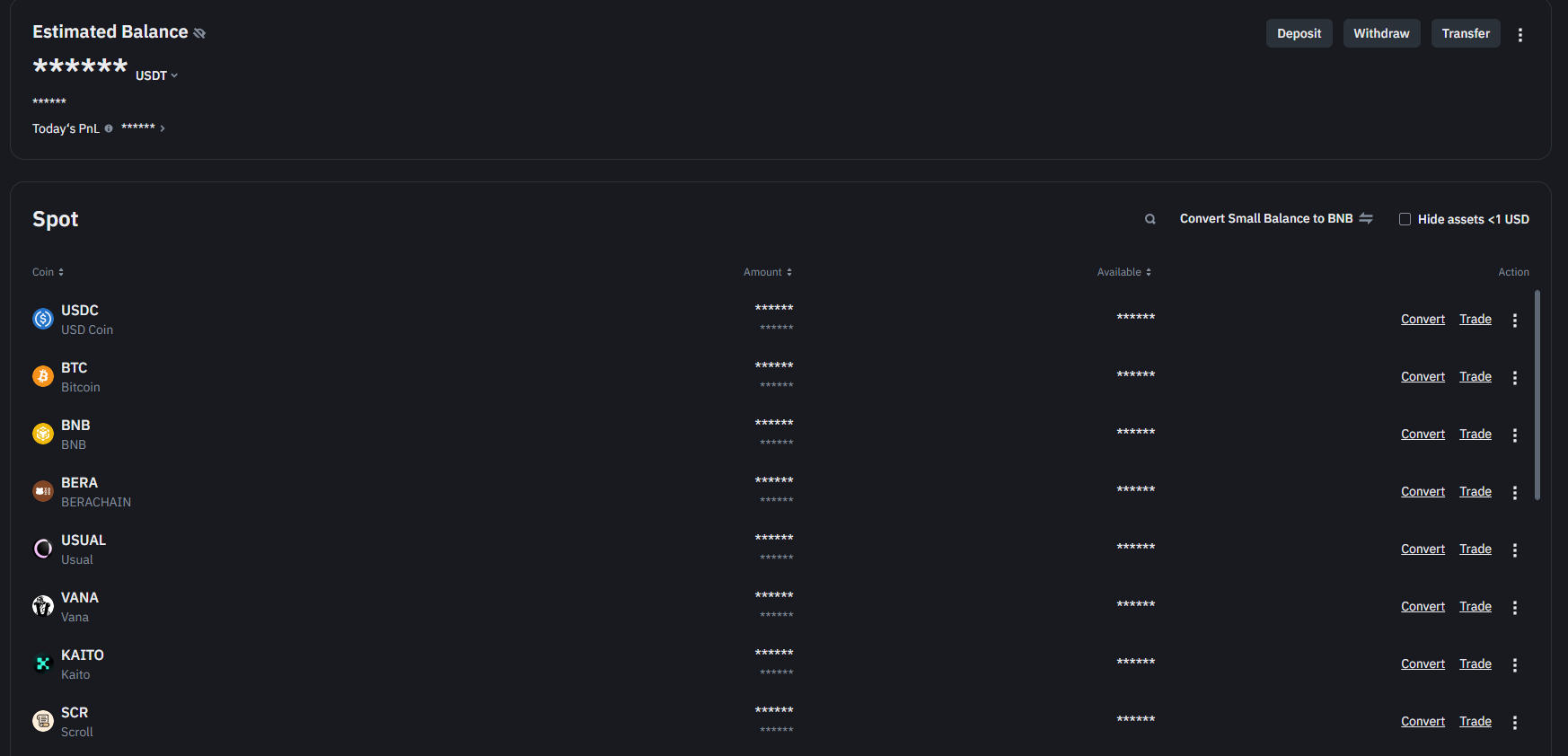
Task: Click Convert for BNB
Action: tap(1423, 434)
